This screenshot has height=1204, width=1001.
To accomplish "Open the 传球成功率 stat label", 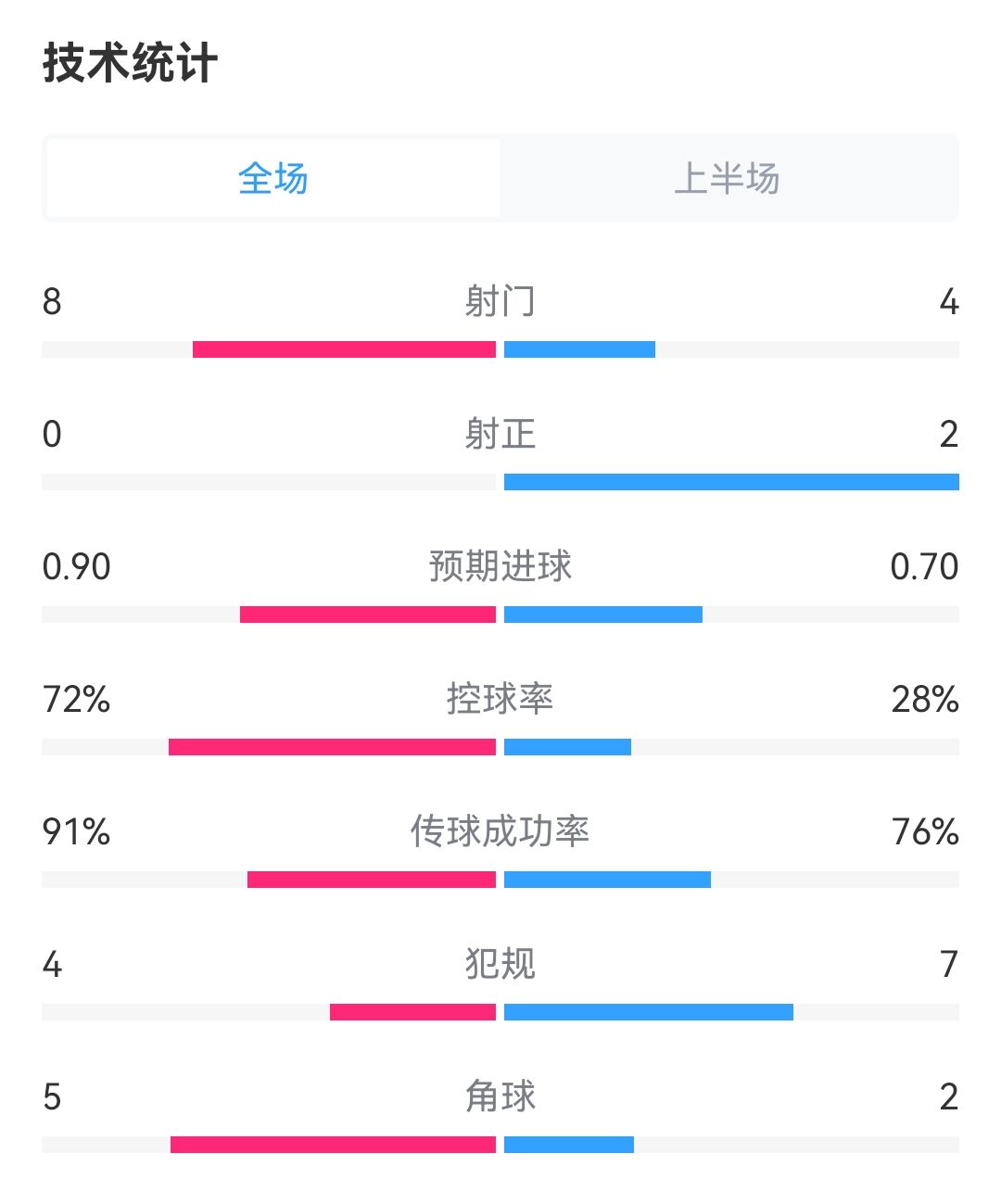I will [500, 831].
